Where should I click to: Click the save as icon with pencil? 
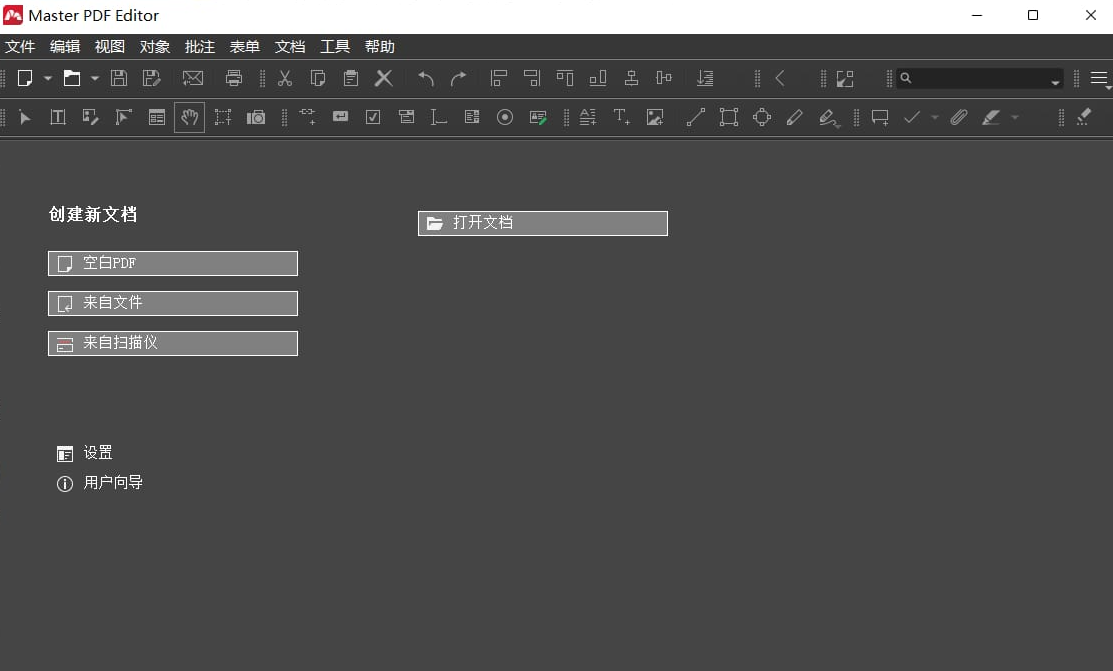pyautogui.click(x=151, y=78)
